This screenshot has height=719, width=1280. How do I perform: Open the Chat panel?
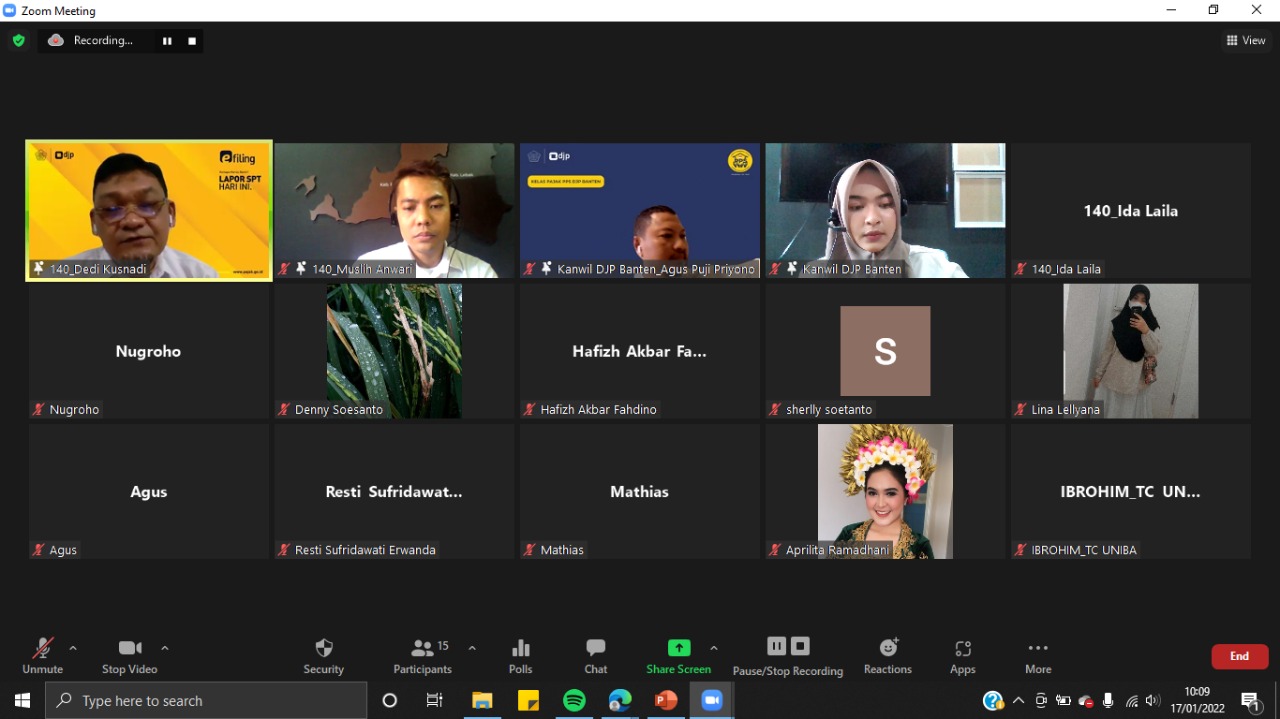pos(595,656)
